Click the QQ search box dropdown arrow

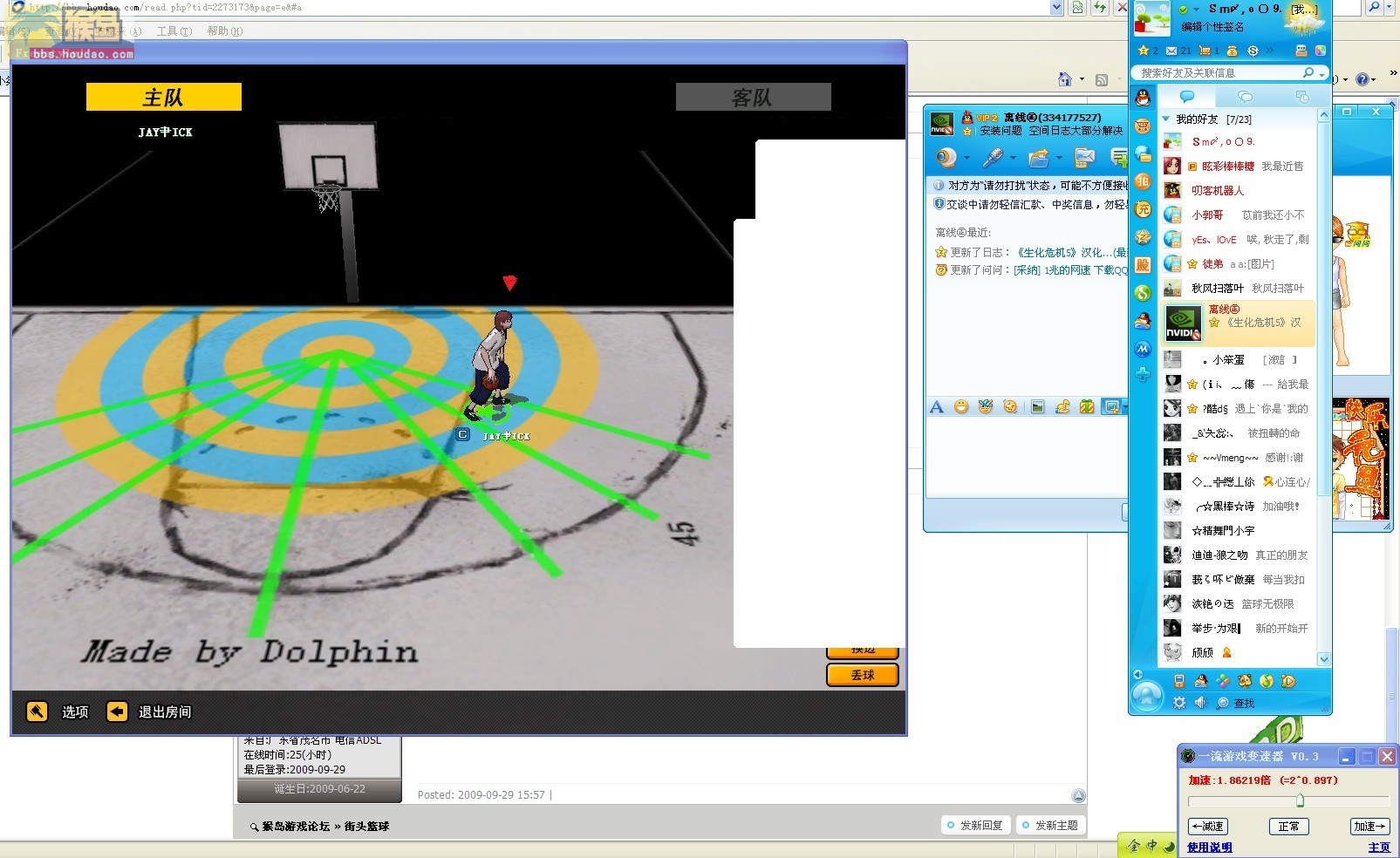tap(1322, 73)
